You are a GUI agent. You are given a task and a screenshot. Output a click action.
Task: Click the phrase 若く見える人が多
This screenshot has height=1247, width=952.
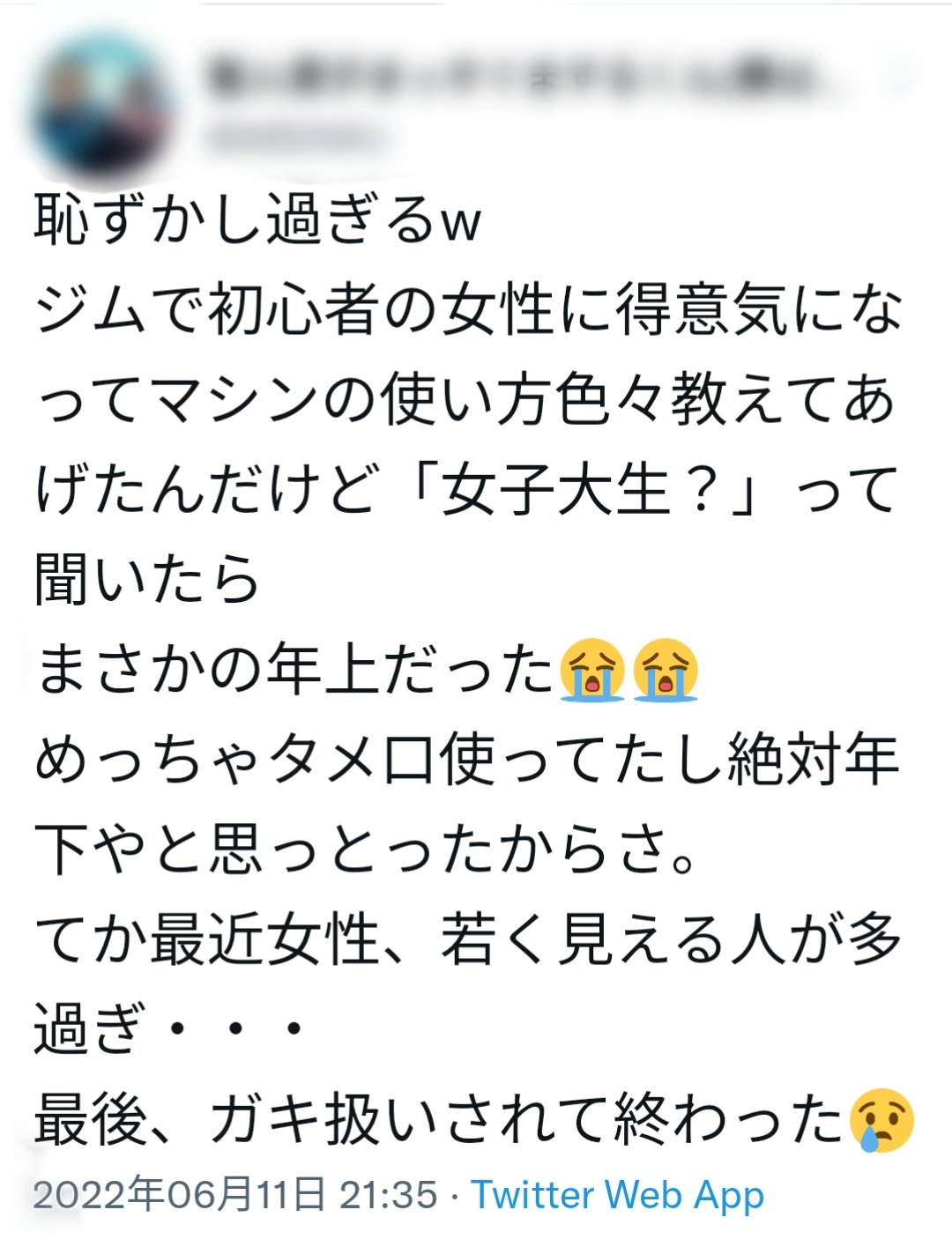(672, 939)
